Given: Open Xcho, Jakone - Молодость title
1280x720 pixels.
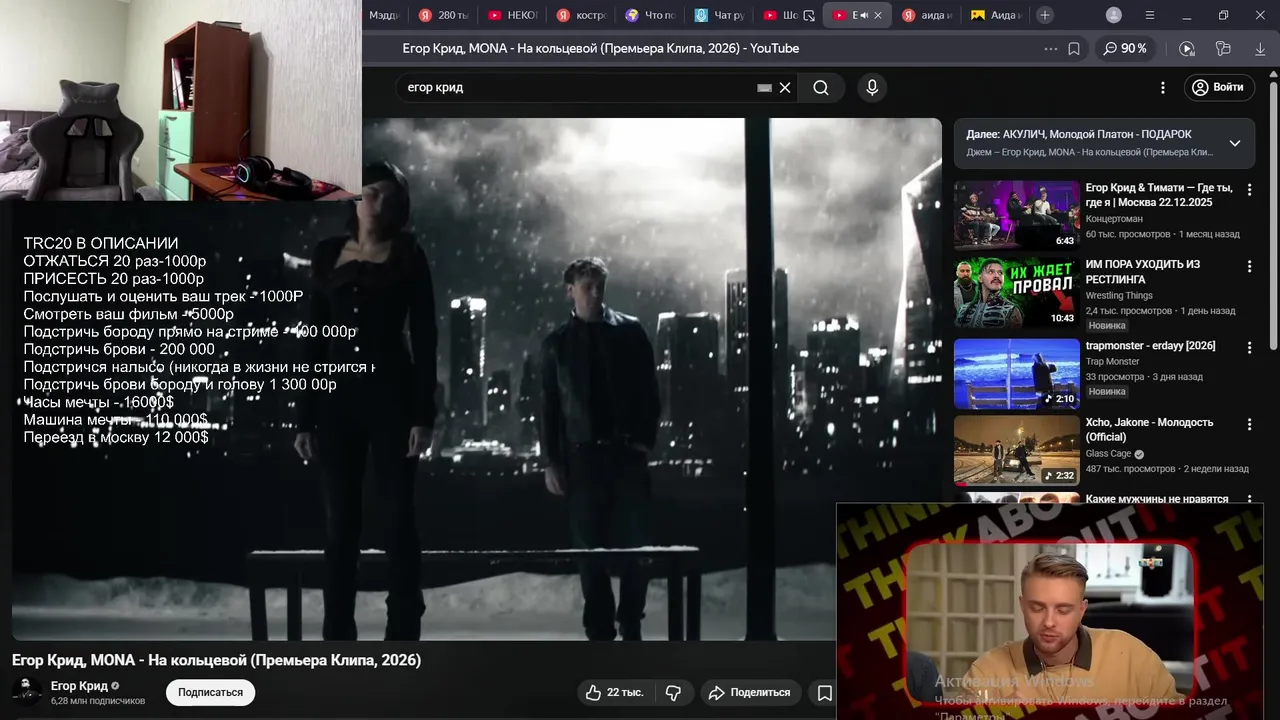Looking at the screenshot, I should [x=1150, y=430].
